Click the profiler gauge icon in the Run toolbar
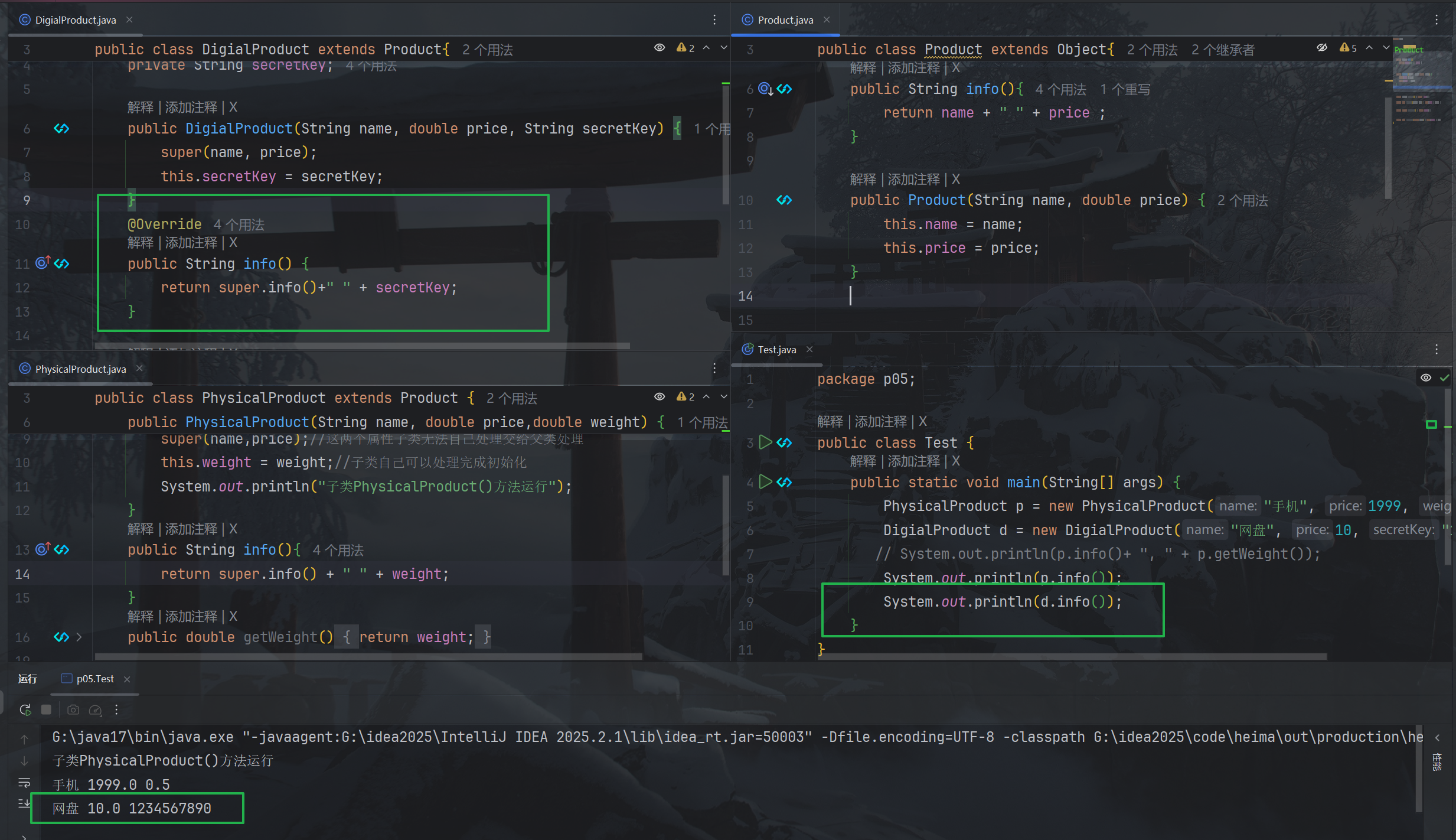The width and height of the screenshot is (1456, 840). (95, 709)
